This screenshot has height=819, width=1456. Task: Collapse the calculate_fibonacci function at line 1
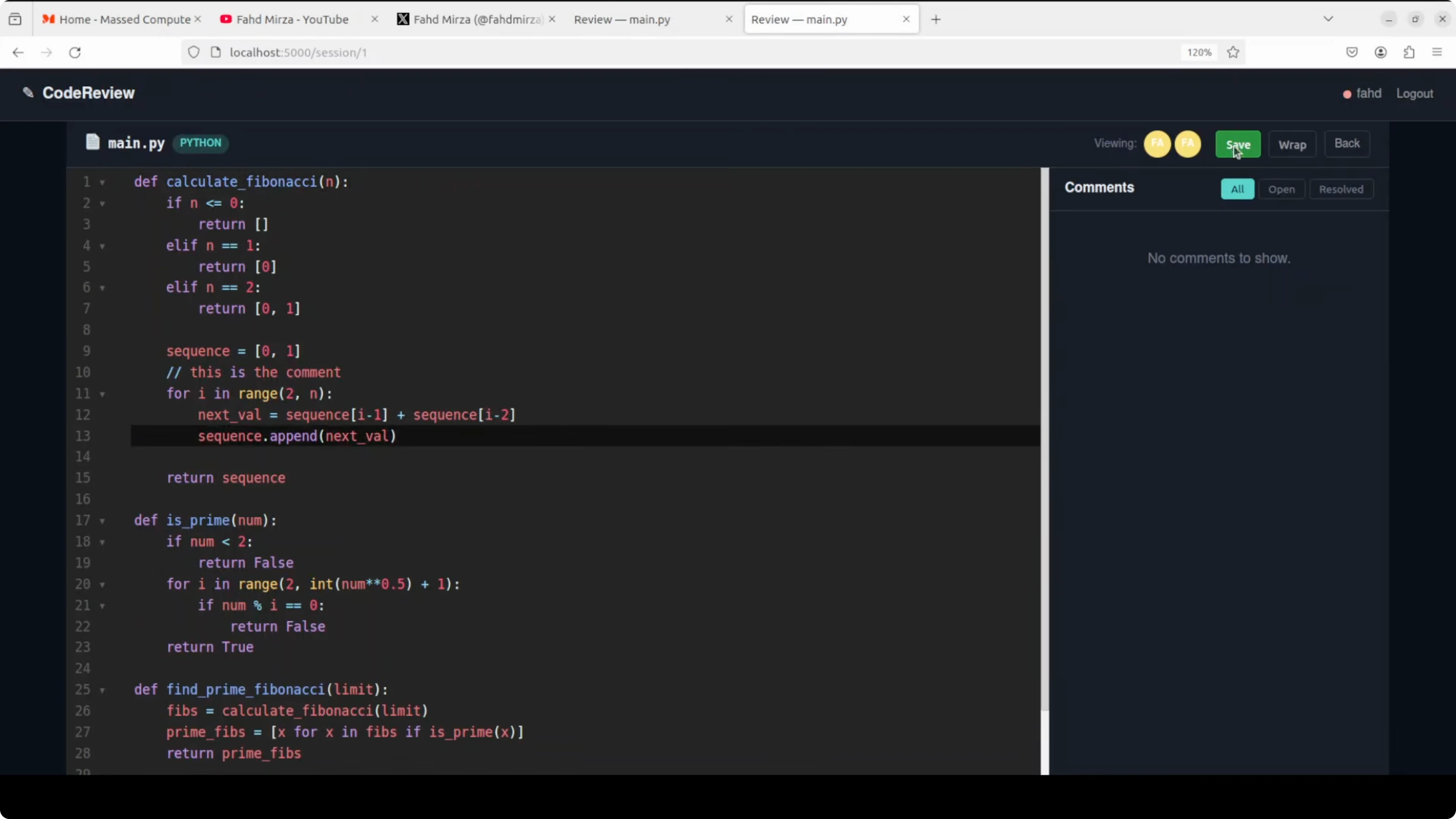[102, 182]
